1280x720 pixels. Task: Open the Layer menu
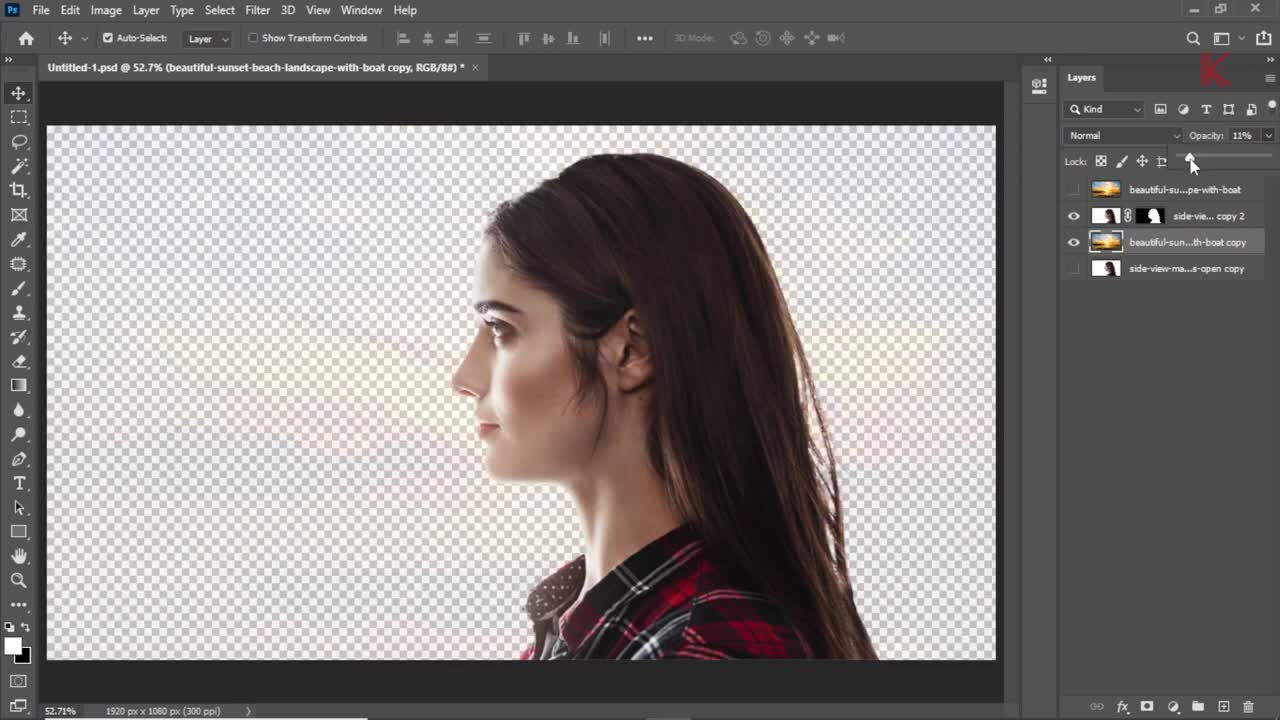point(146,10)
